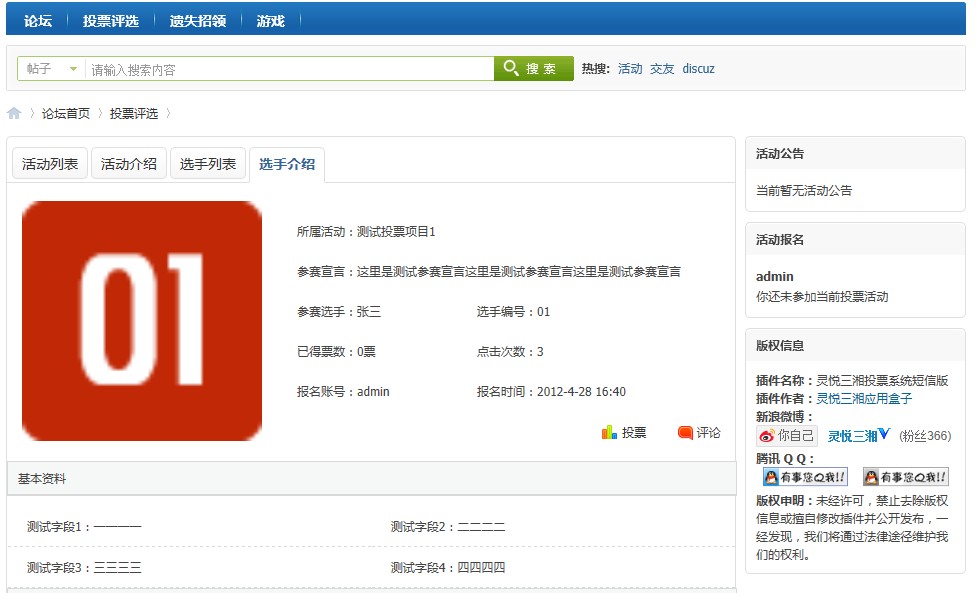Click the 评论 speech bubble icon
This screenshot has width=979, height=593.
pyautogui.click(x=686, y=432)
